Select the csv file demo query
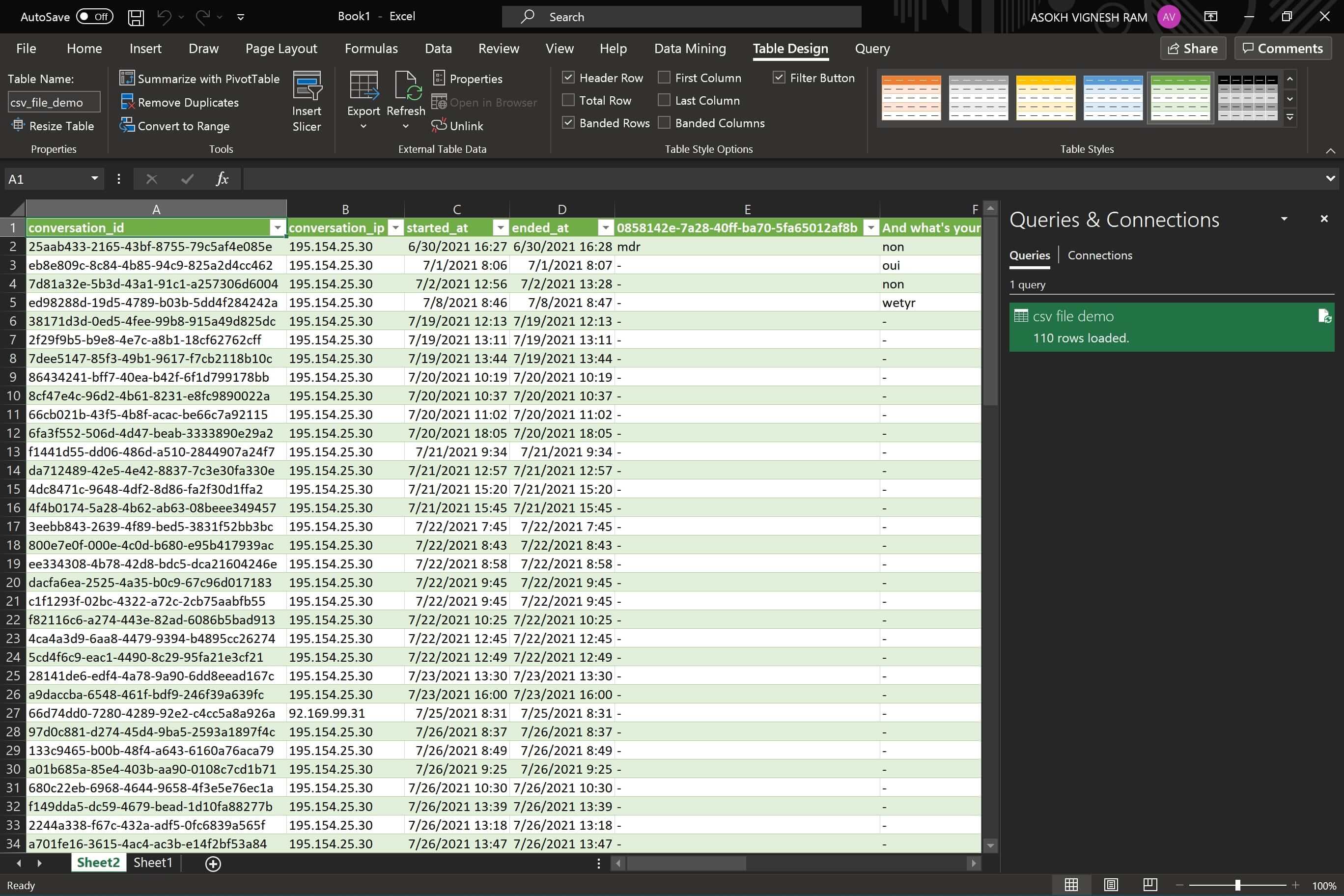 point(1172,327)
